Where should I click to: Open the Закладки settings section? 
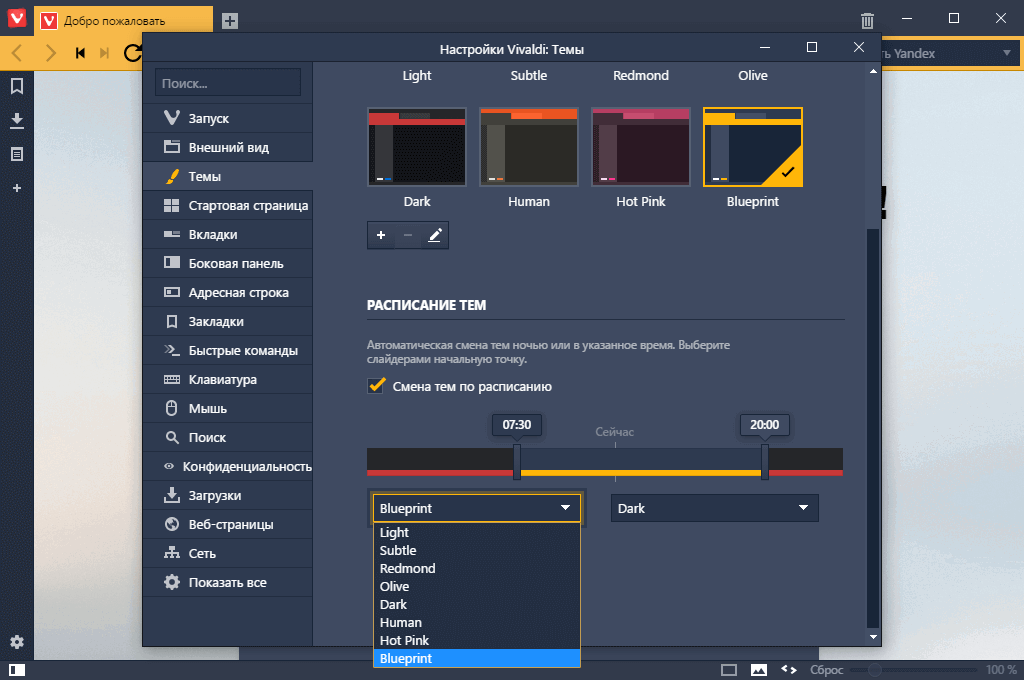pyautogui.click(x=228, y=321)
